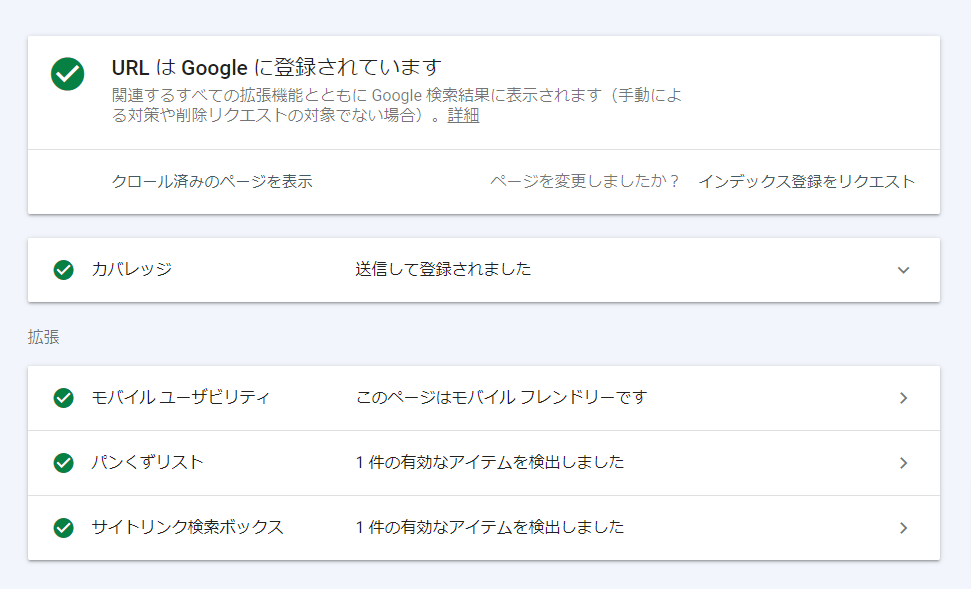The height and width of the screenshot is (589, 971).
Task: Expand the カバレッジ section with down chevron
Action: click(x=903, y=270)
